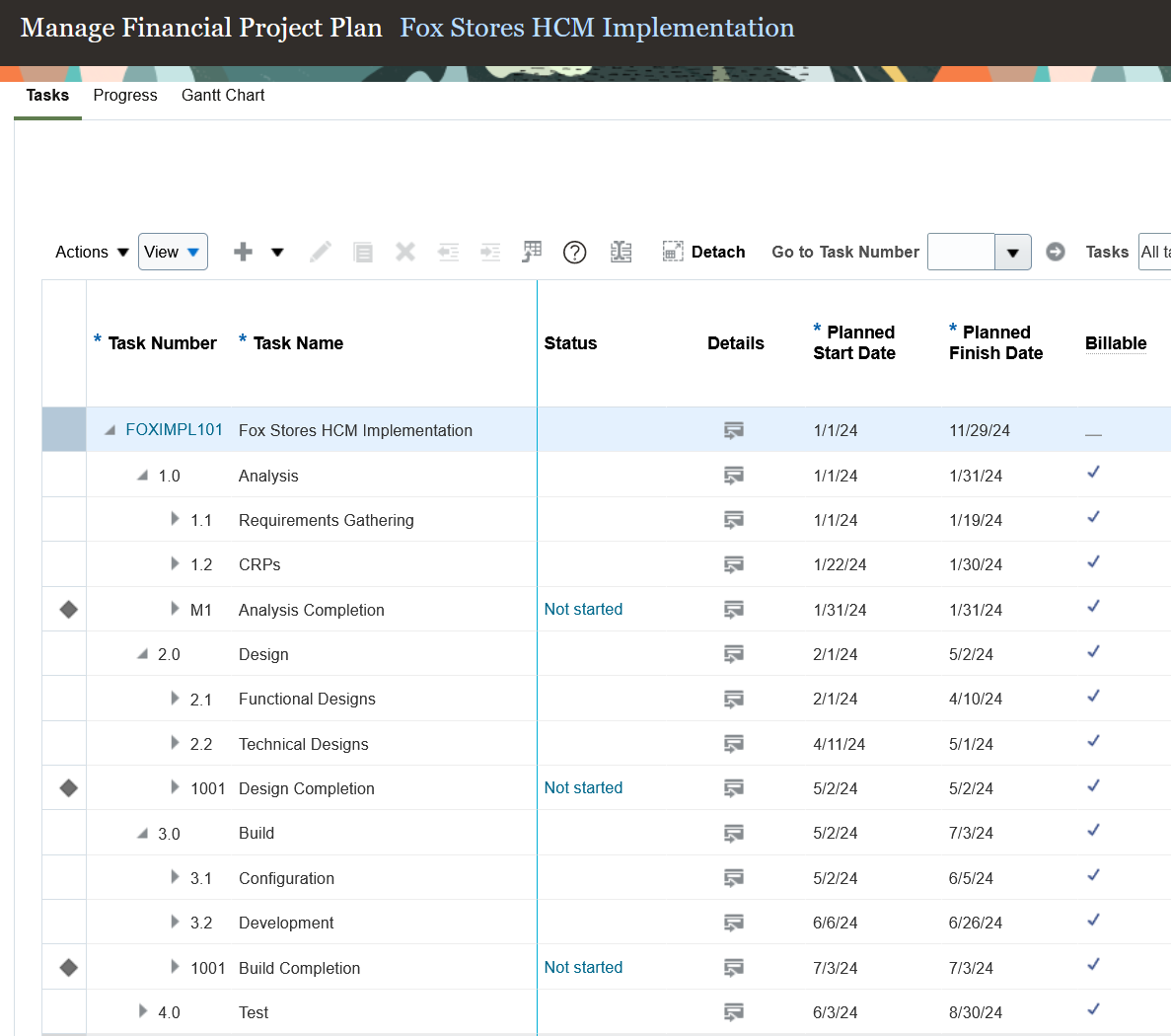Open details icon for Design Completion row

733,788
